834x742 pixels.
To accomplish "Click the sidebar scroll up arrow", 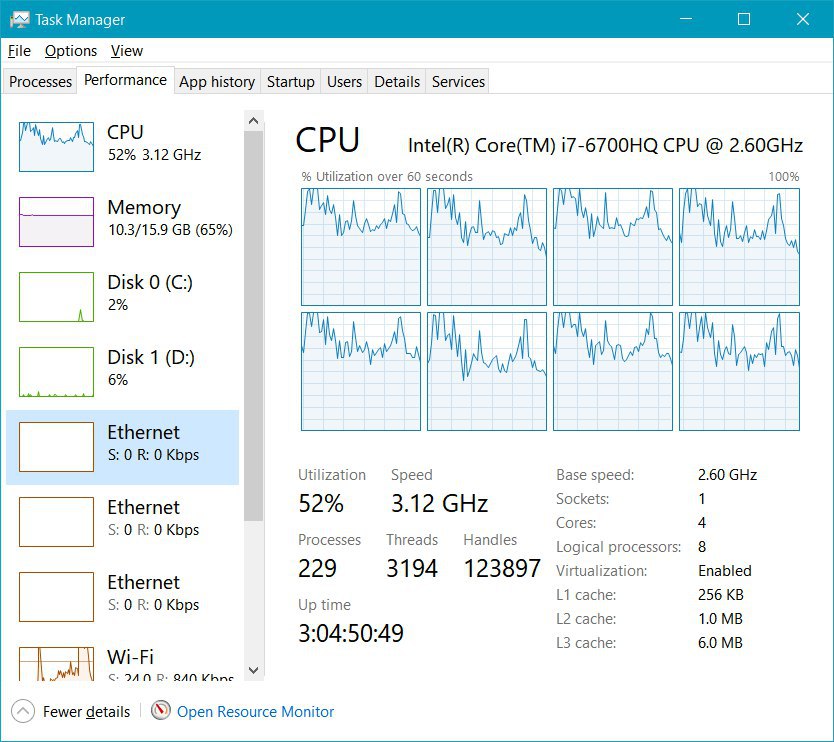I will [x=254, y=121].
